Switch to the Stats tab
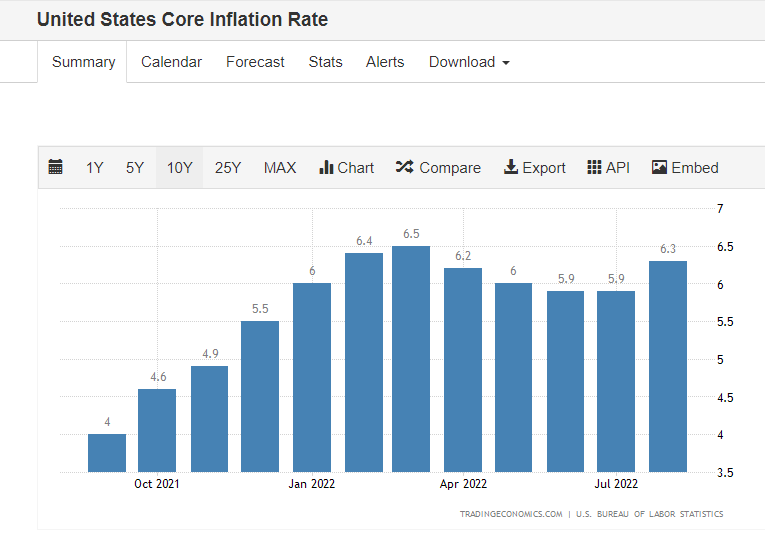 pyautogui.click(x=325, y=62)
